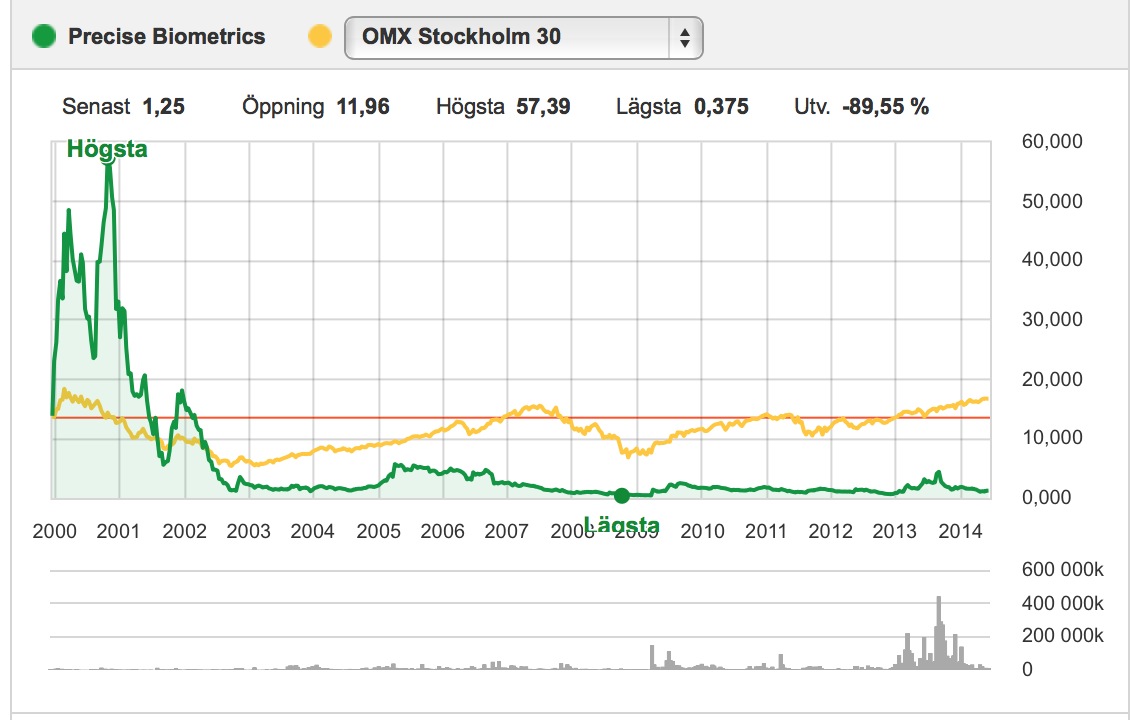Image resolution: width=1130 pixels, height=720 pixels.
Task: Click the 2000 year label on x-axis
Action: (54, 531)
